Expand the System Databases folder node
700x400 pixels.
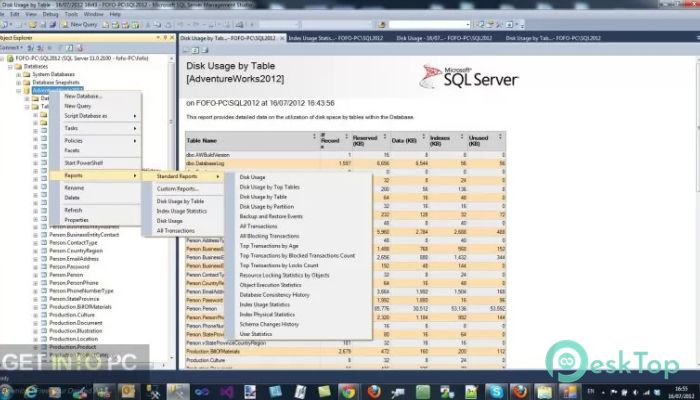tap(18, 75)
